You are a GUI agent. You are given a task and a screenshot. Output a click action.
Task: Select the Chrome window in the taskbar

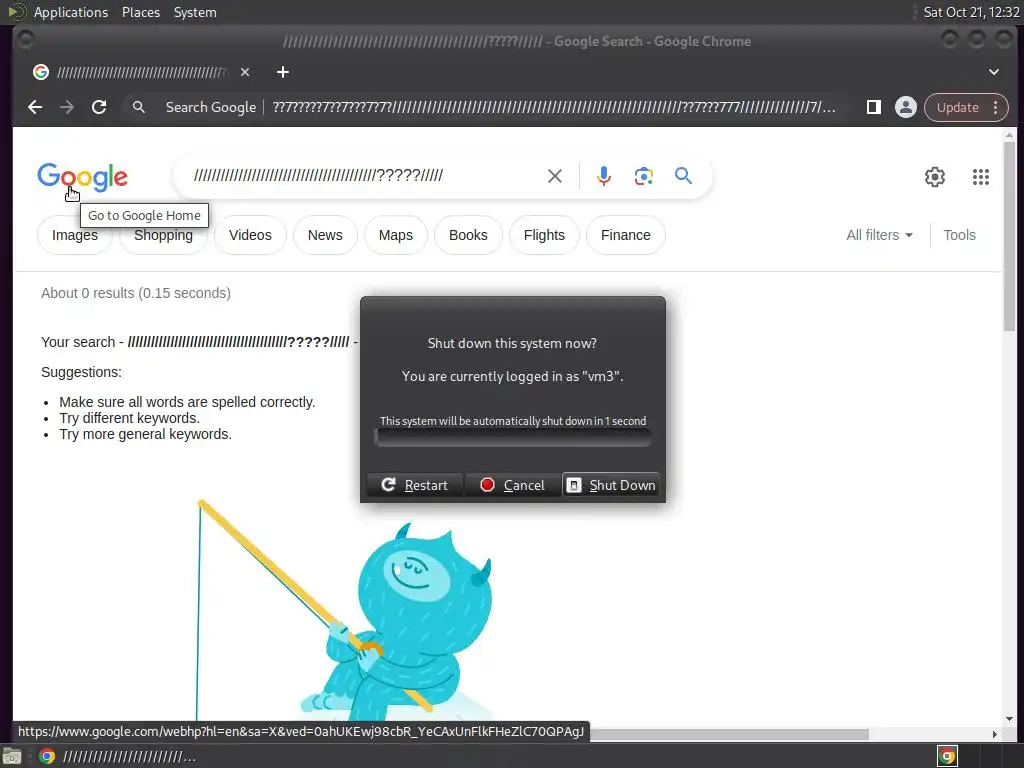pos(118,757)
